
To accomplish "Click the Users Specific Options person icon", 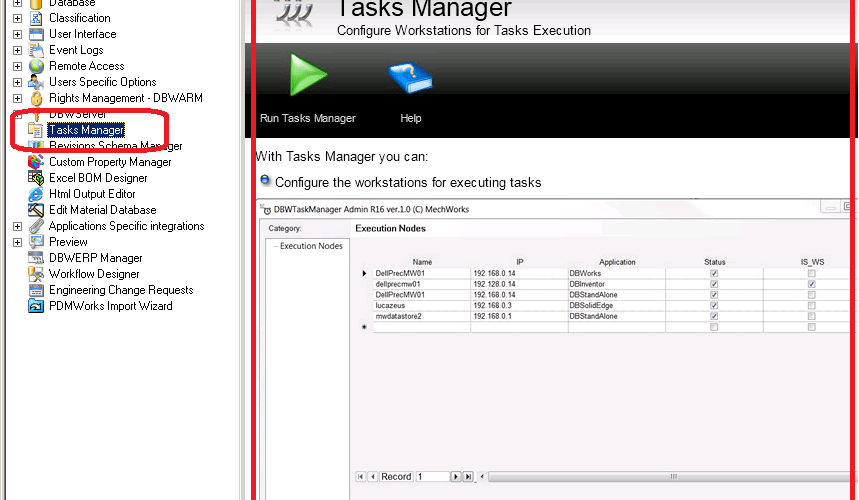I will click(36, 82).
